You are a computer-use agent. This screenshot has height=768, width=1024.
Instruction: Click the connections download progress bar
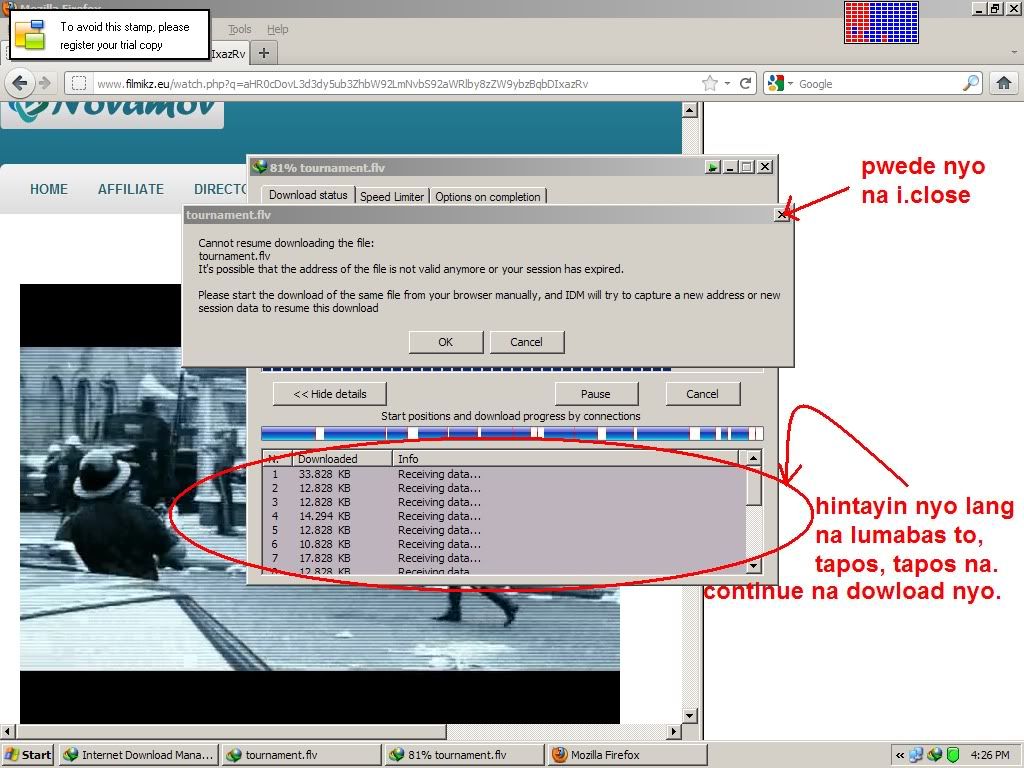click(x=511, y=434)
